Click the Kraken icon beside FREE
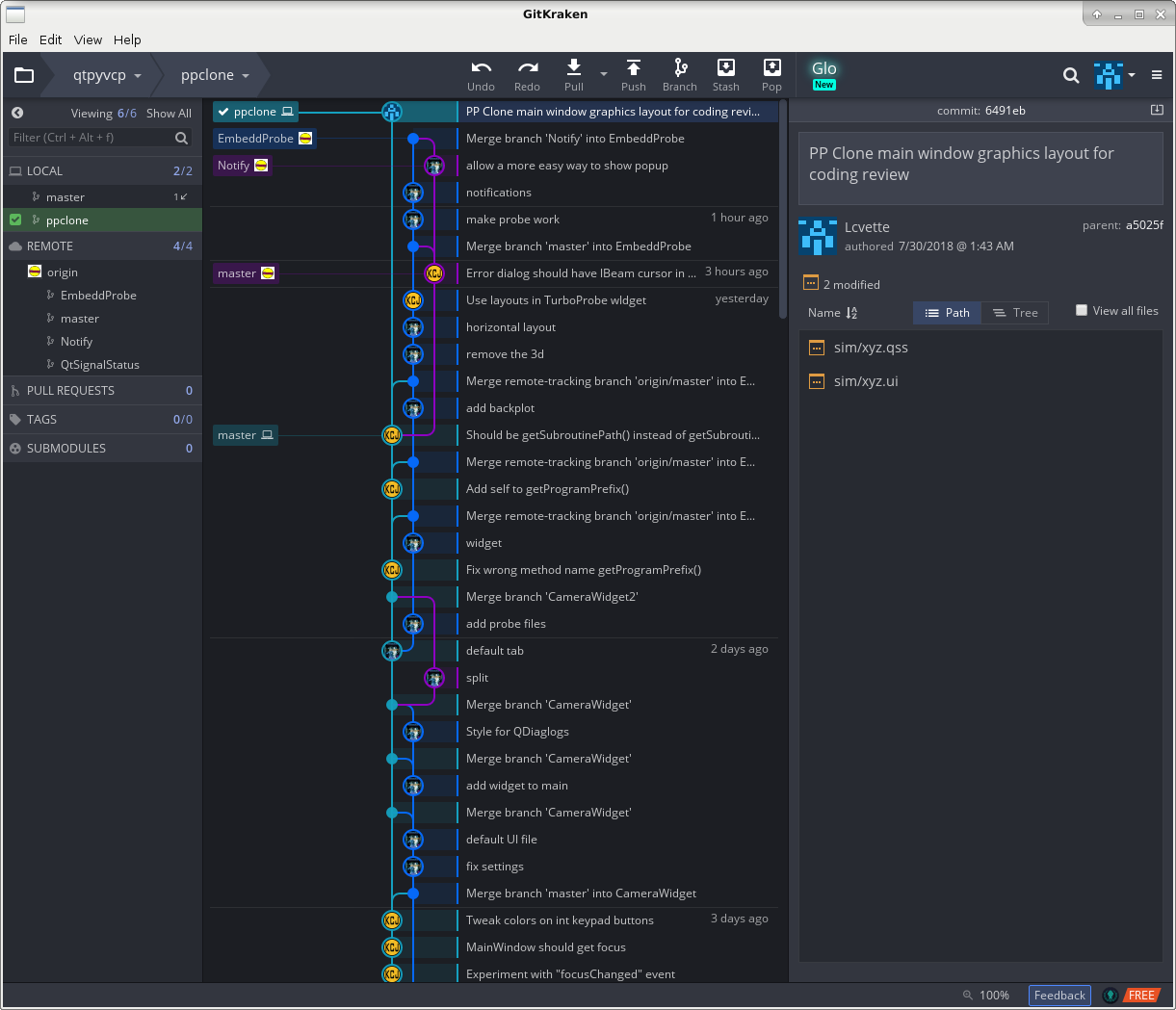The height and width of the screenshot is (1010, 1176). tap(1111, 995)
